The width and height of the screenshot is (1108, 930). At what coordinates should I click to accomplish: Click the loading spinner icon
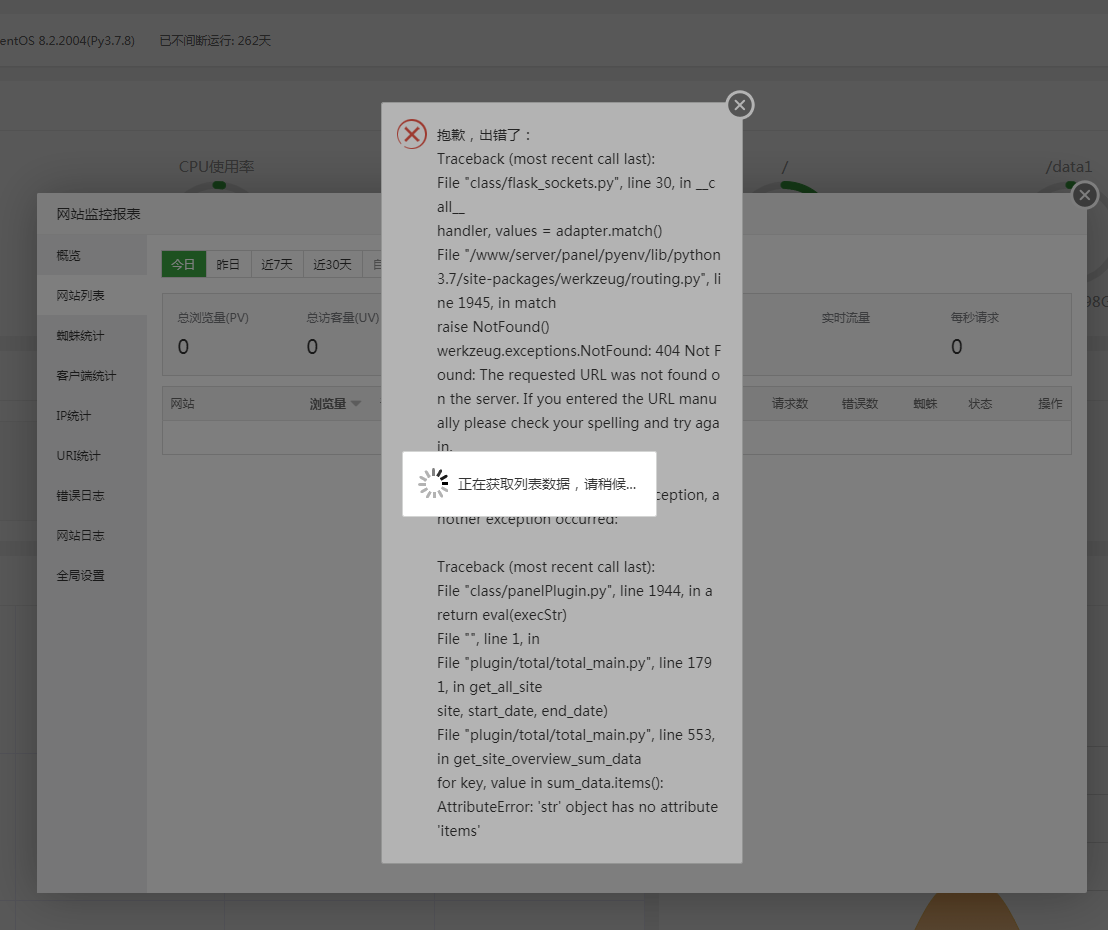[x=433, y=483]
